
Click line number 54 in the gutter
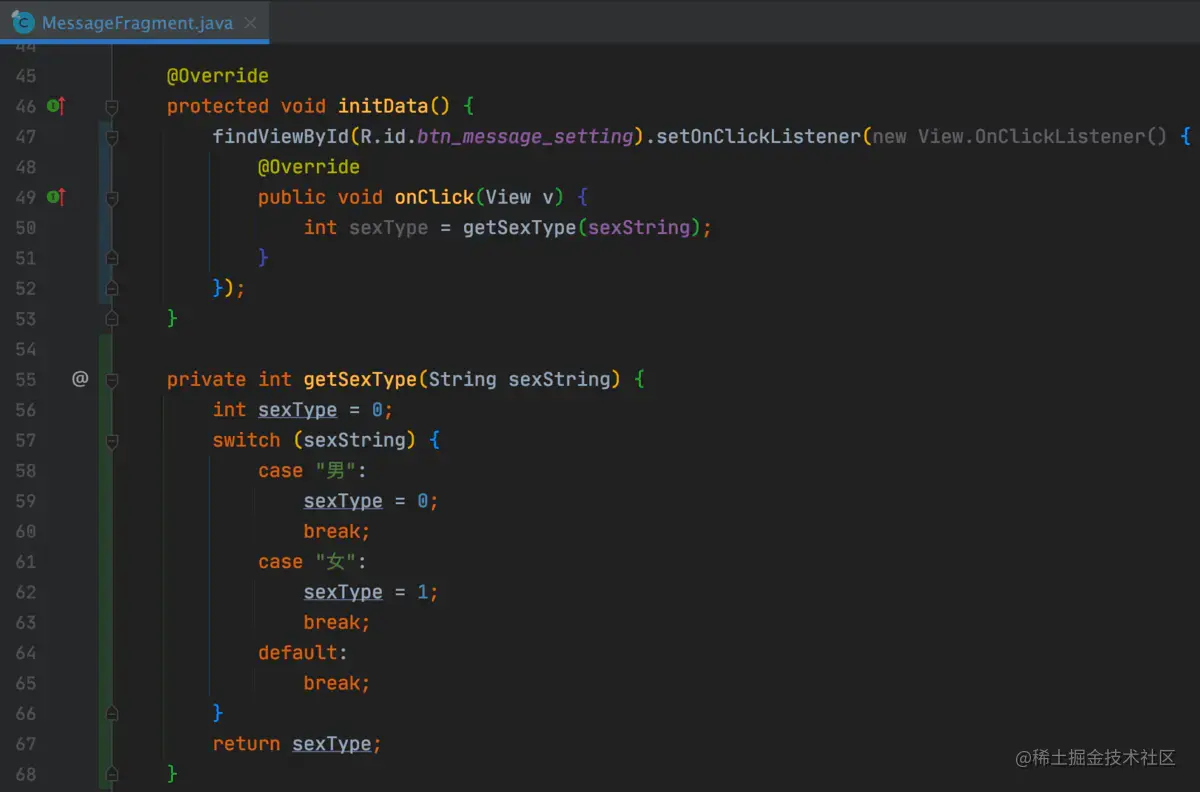click(x=25, y=349)
